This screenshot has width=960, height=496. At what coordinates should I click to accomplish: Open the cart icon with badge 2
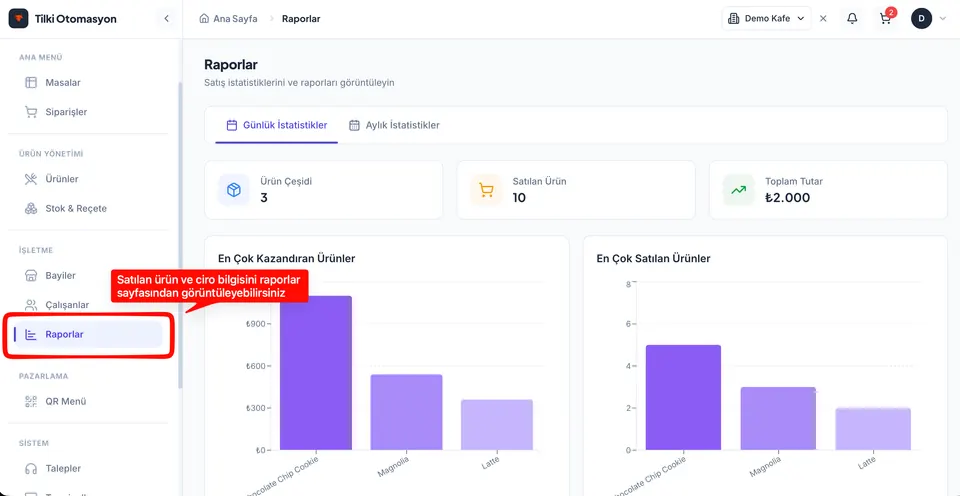pyautogui.click(x=885, y=18)
